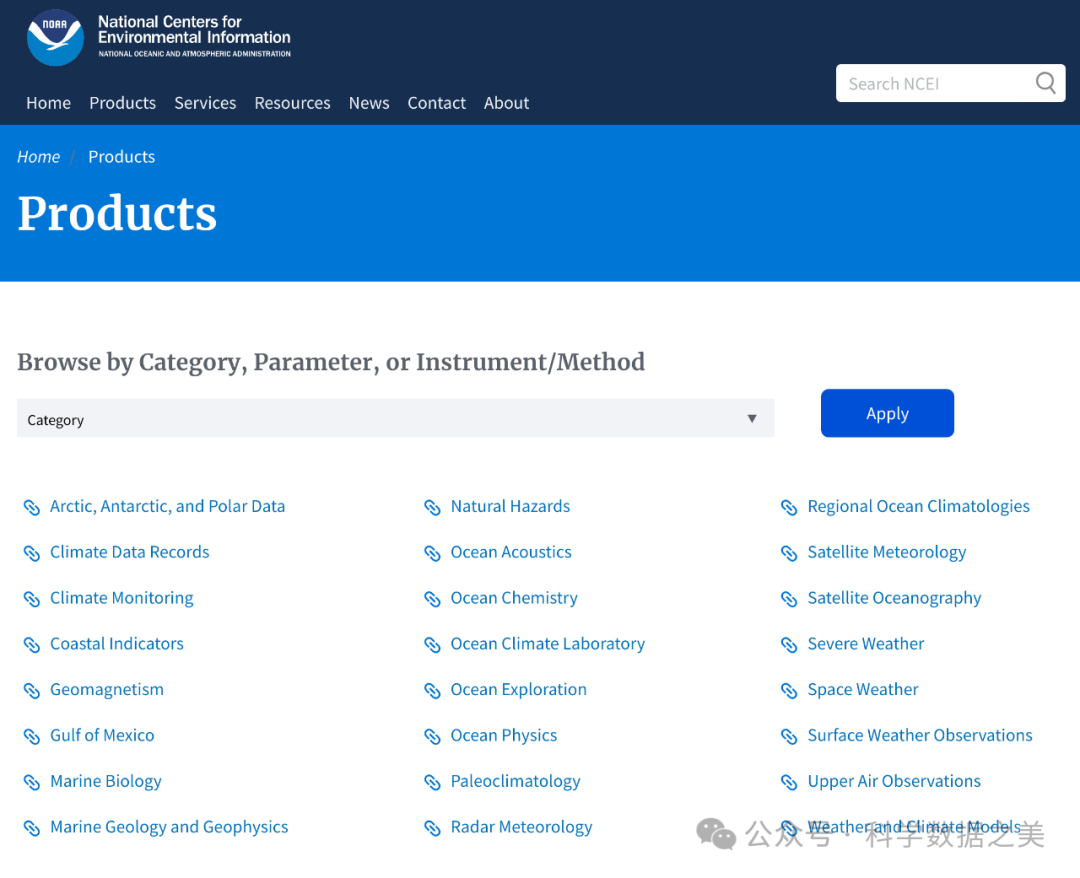Click chain icon beside Paleoclimatology

(x=432, y=782)
